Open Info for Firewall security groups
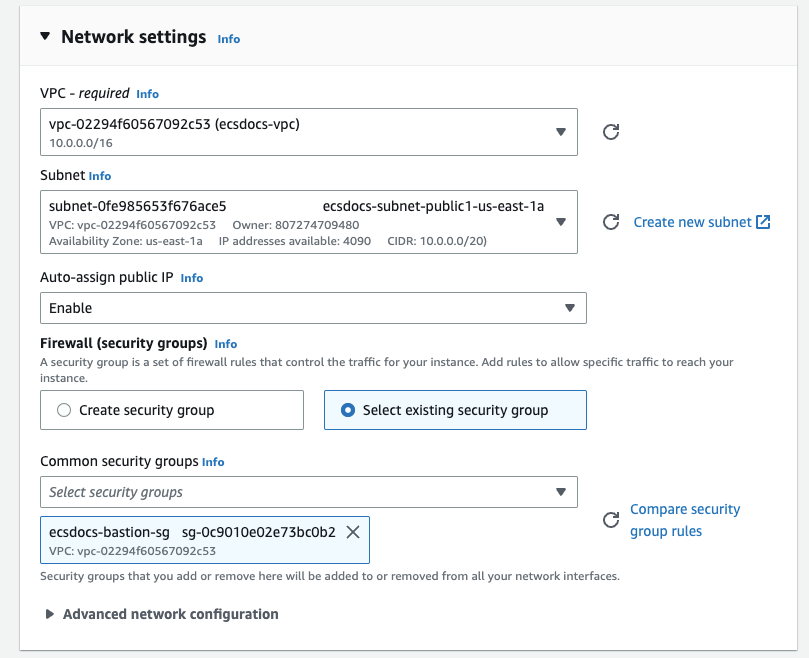 point(226,344)
